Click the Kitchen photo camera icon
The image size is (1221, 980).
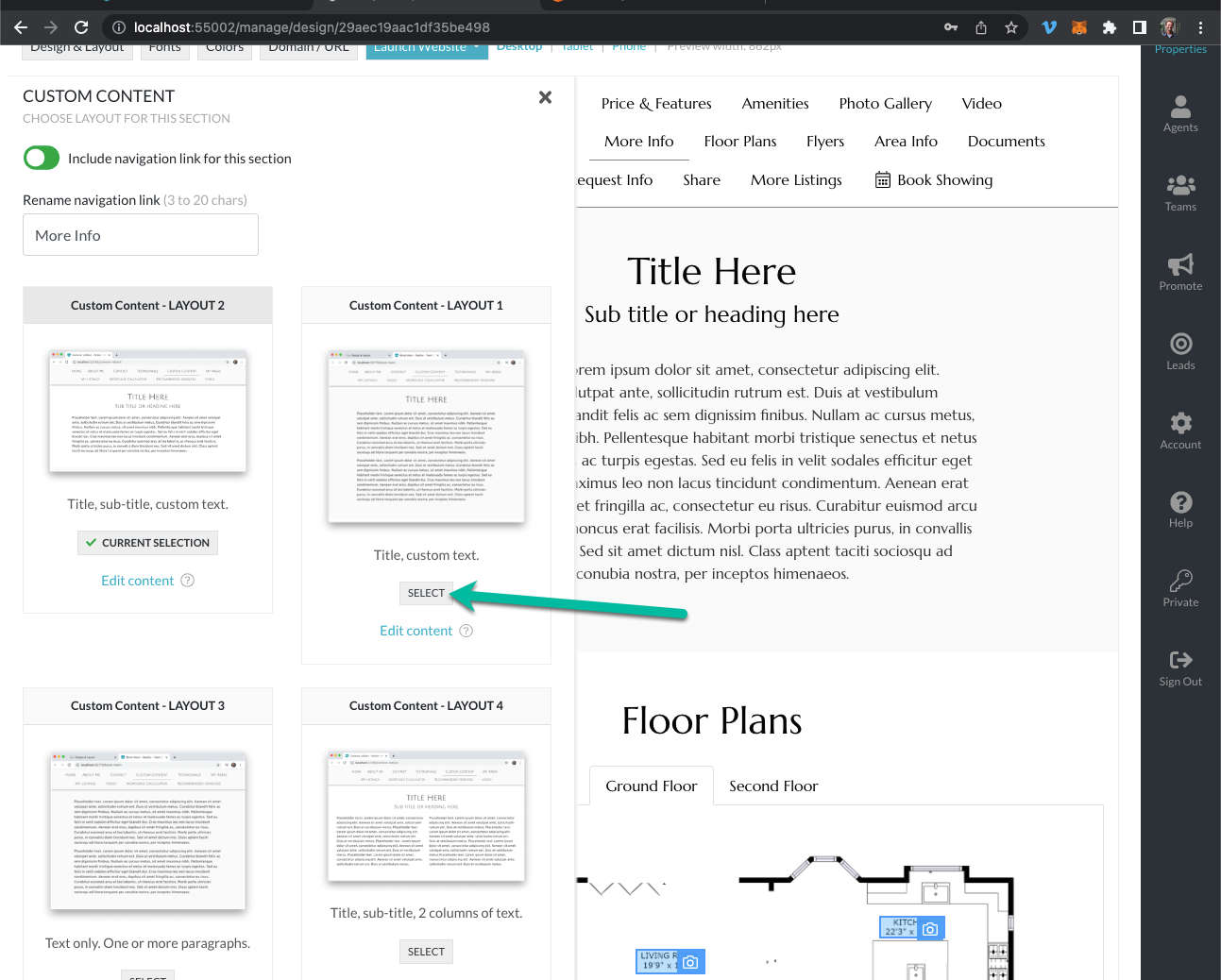click(x=930, y=929)
